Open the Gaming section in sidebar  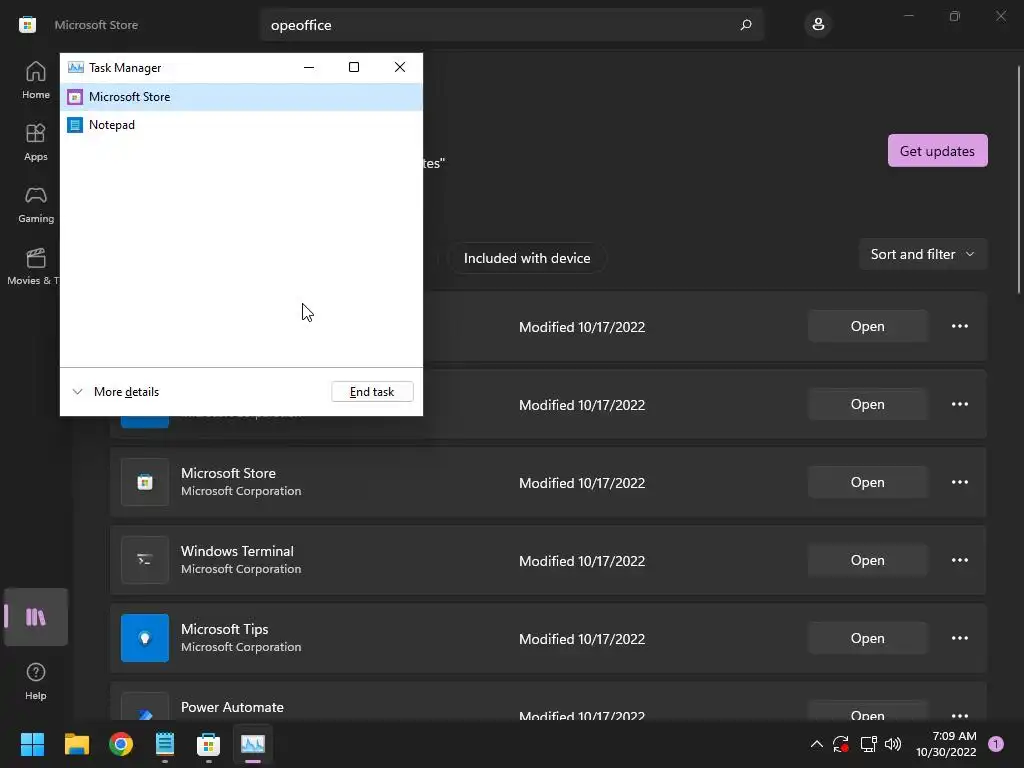pyautogui.click(x=35, y=204)
